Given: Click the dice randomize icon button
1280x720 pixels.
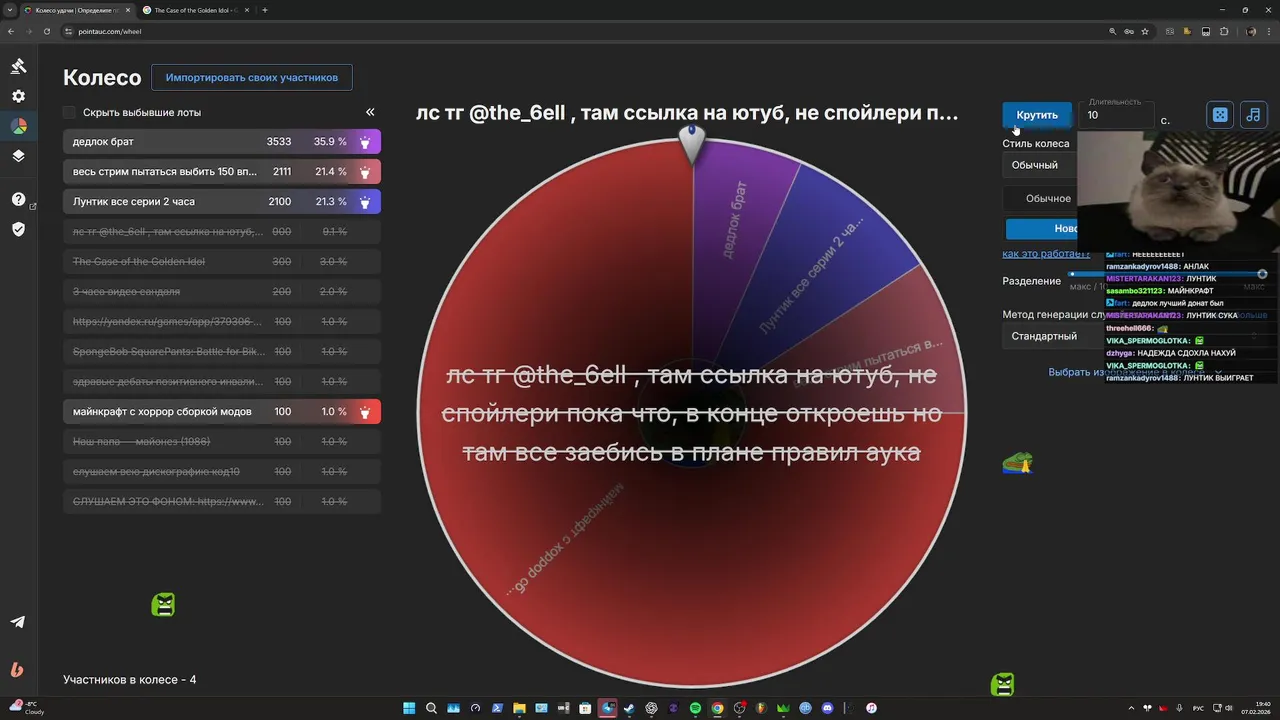Looking at the screenshot, I should pyautogui.click(x=1220, y=115).
